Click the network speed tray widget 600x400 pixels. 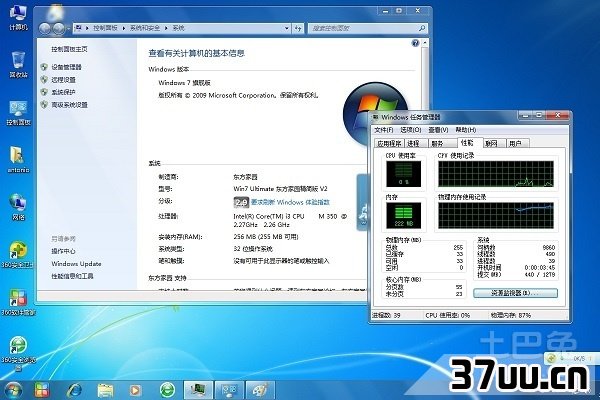tap(571, 358)
